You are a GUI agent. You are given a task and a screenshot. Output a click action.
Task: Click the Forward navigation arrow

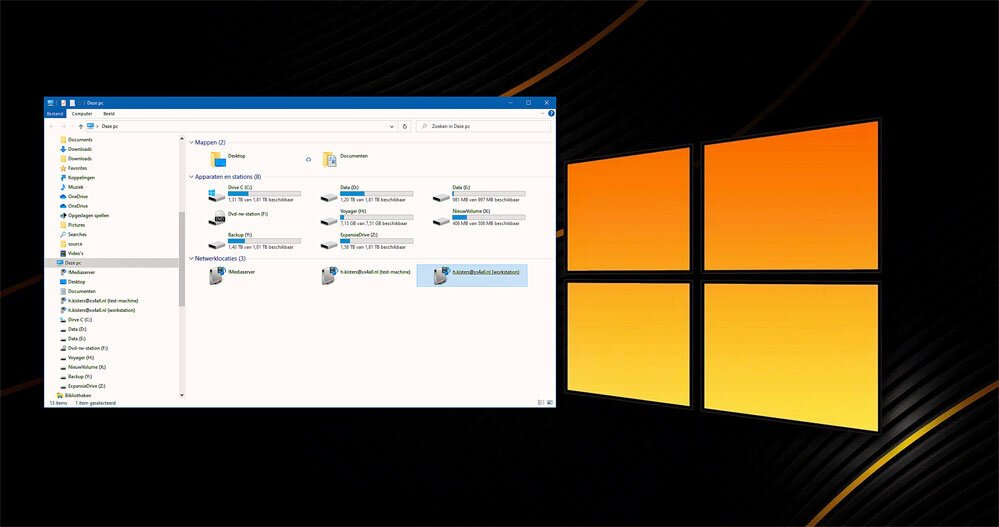point(62,126)
